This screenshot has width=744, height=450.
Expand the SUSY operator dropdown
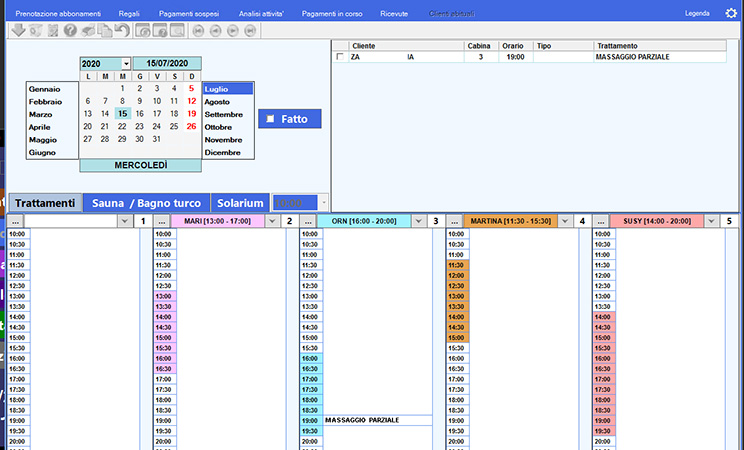pyautogui.click(x=711, y=221)
